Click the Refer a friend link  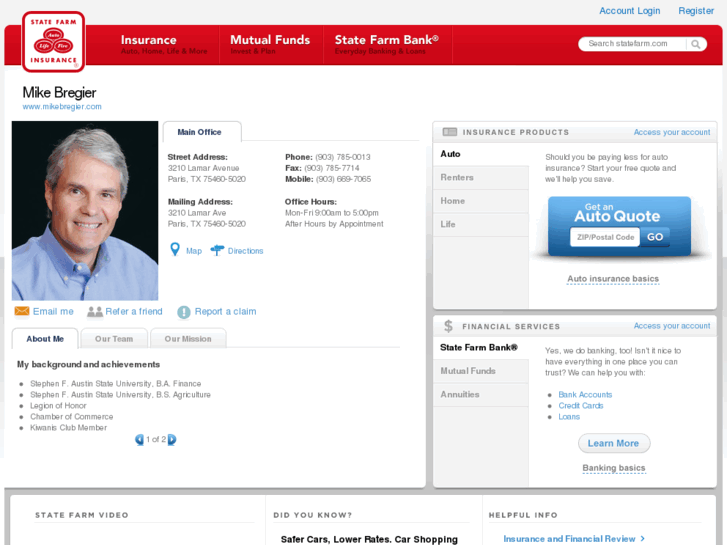point(134,311)
